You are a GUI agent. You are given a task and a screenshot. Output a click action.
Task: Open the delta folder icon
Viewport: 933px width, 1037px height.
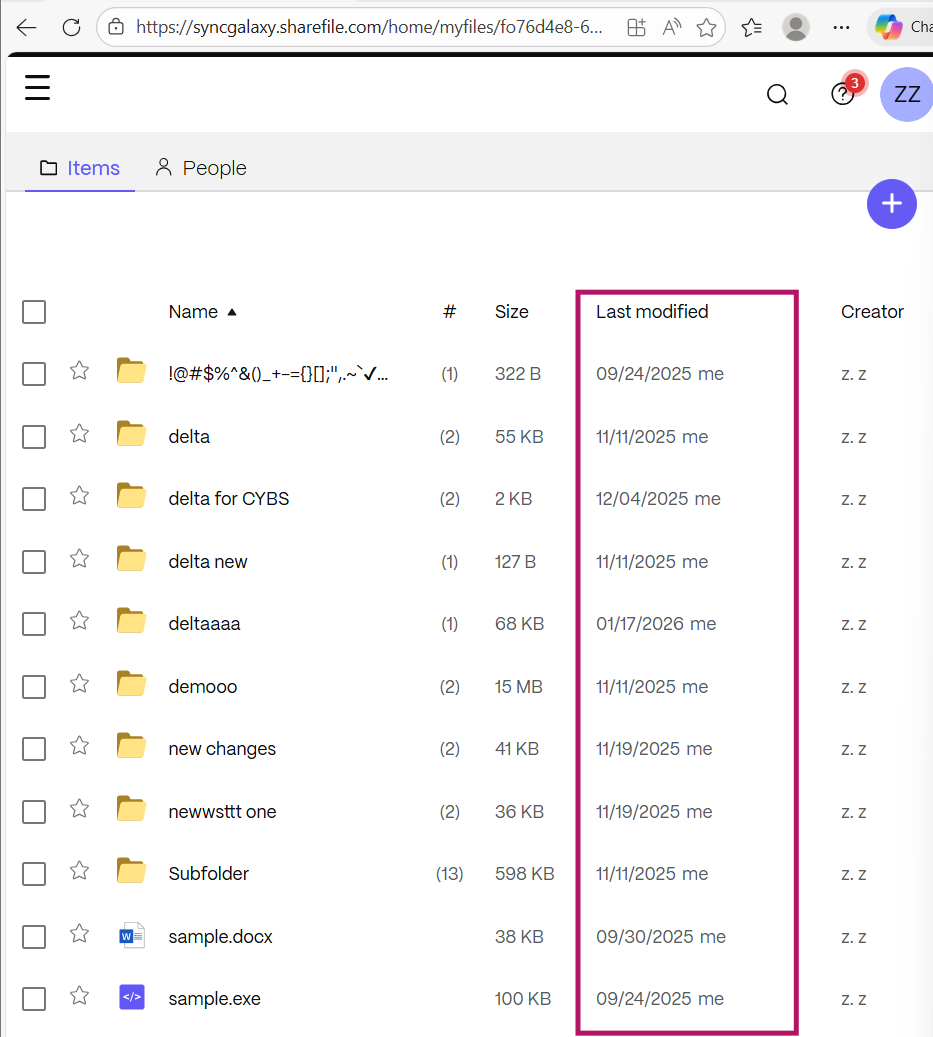131,434
